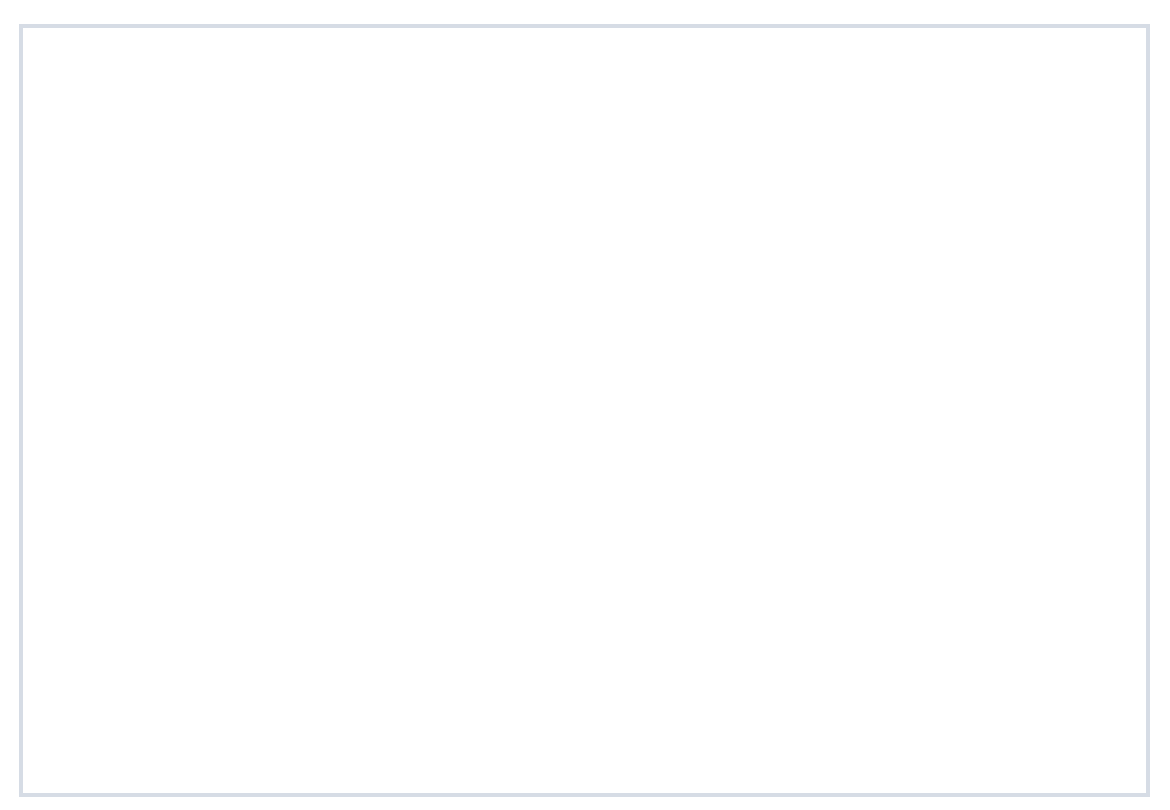Click the white margin right of the panel frame
This screenshot has height=810, width=1170.
[x=1160, y=410]
